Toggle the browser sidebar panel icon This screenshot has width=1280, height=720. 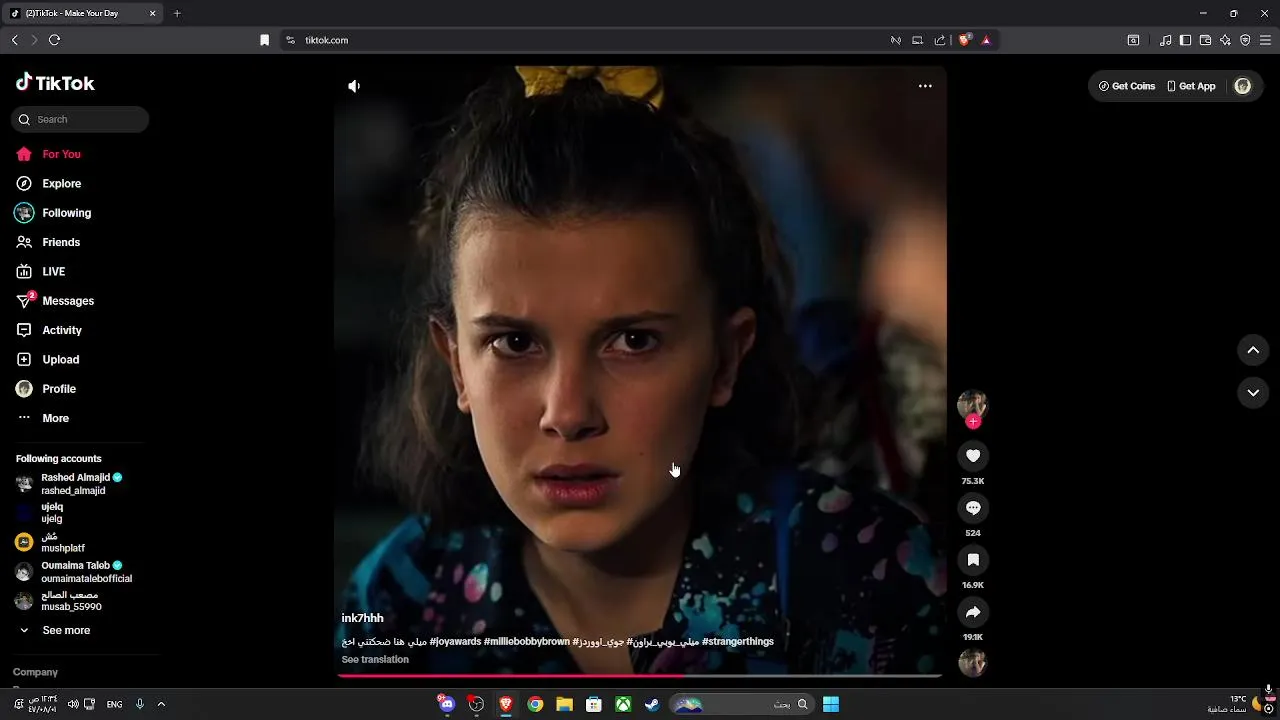[1185, 40]
